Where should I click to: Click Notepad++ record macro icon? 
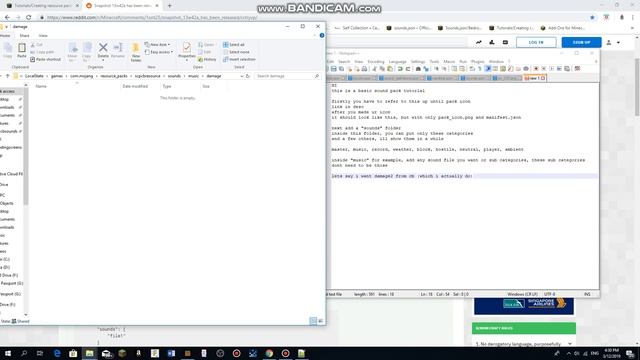click(x=536, y=69)
